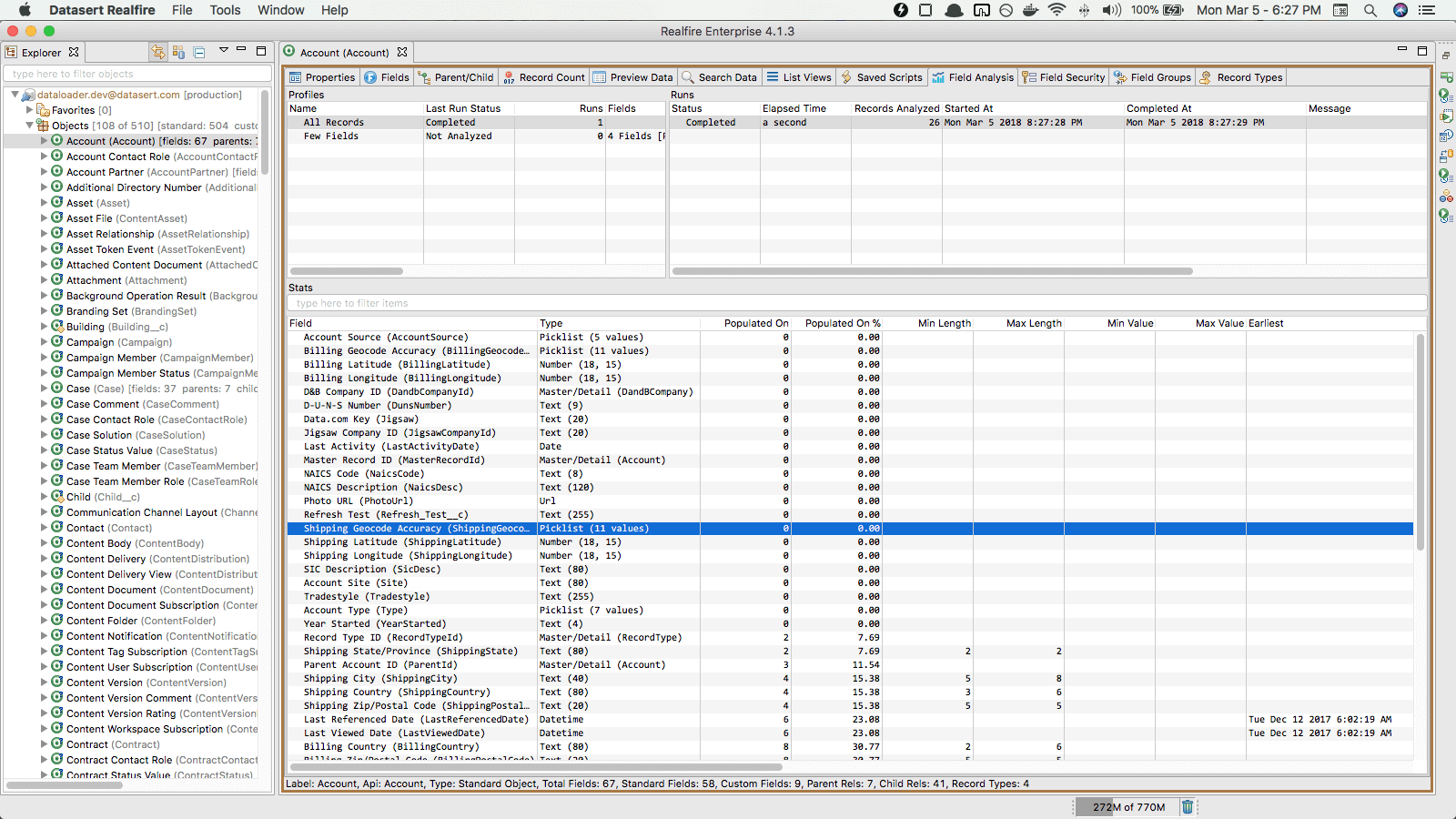Open the Window menu in menu bar
Image resolution: width=1456 pixels, height=819 pixels.
280,10
